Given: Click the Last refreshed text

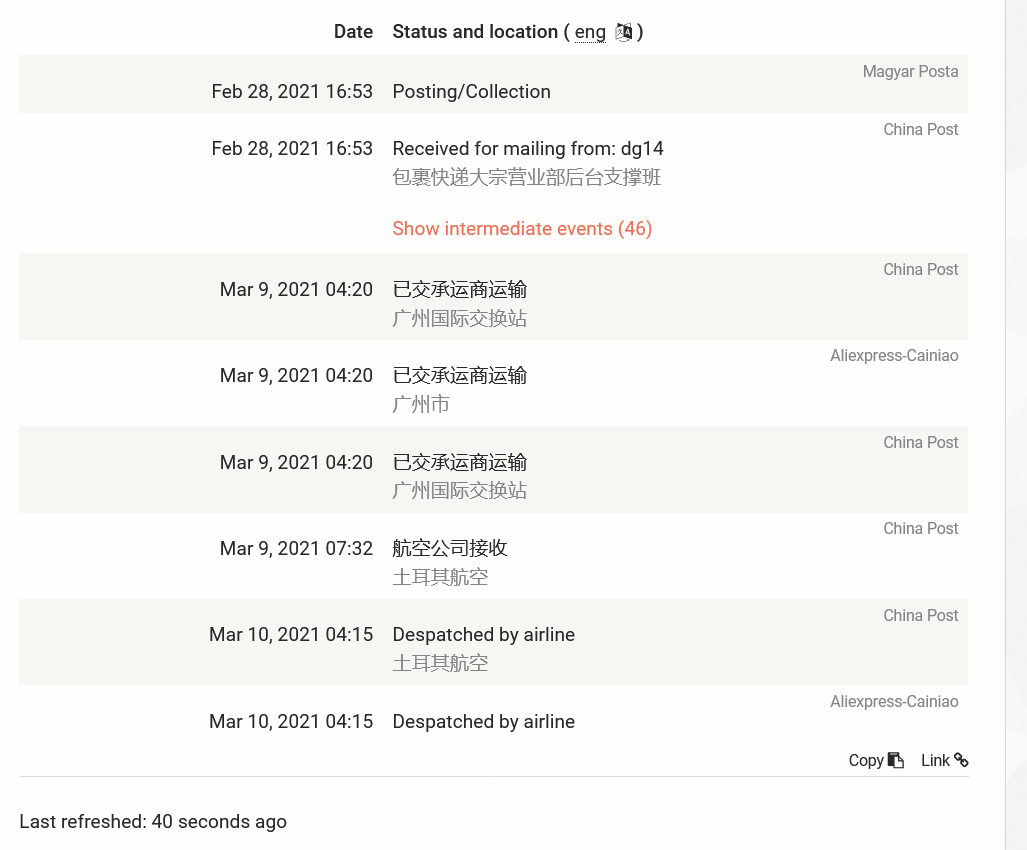Looking at the screenshot, I should (x=153, y=821).
